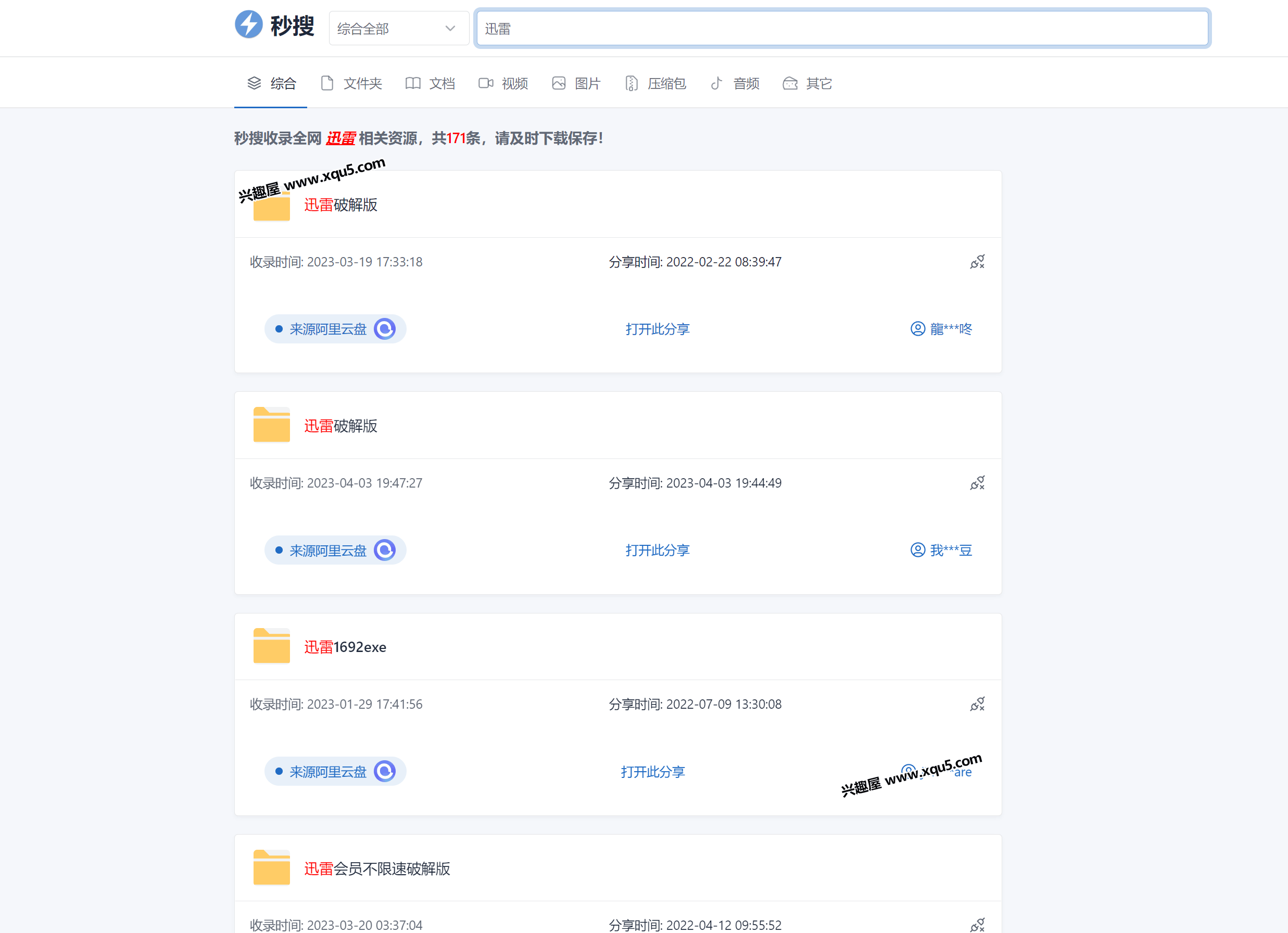
Task: Click 来源阿里云盘 badge in 迅雷1692exe result
Action: click(x=335, y=772)
